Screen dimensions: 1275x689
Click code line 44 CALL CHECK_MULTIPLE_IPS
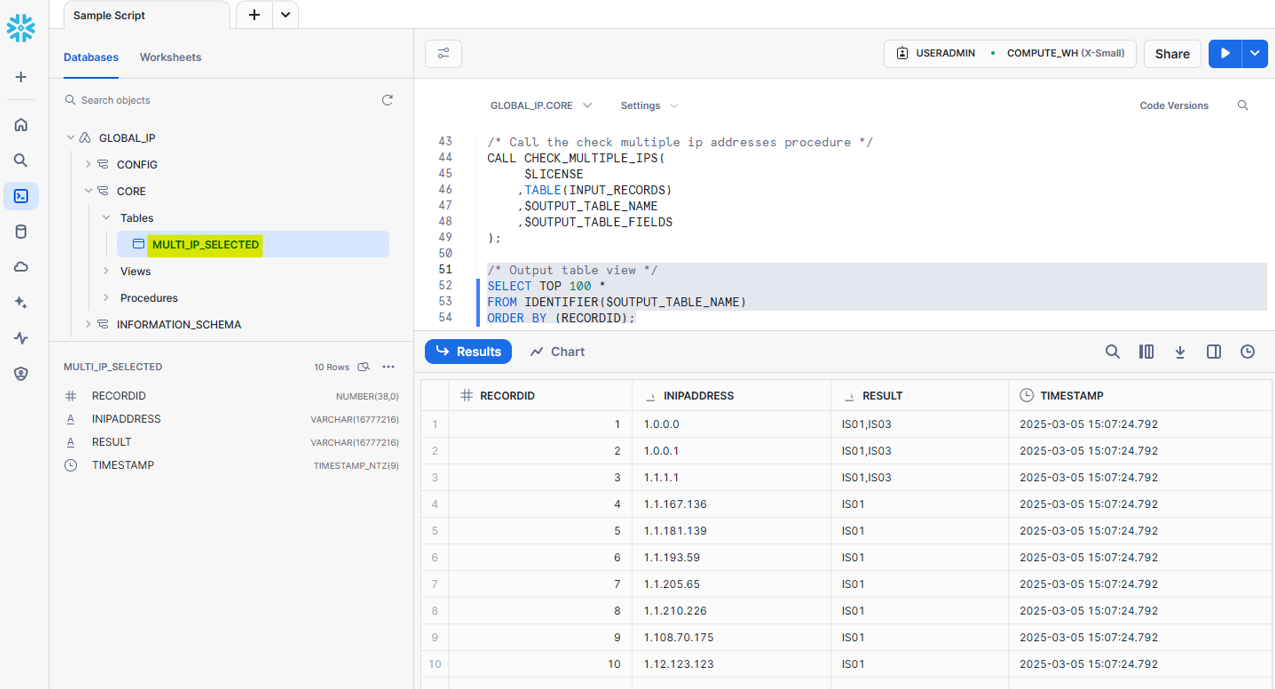[x=577, y=158]
